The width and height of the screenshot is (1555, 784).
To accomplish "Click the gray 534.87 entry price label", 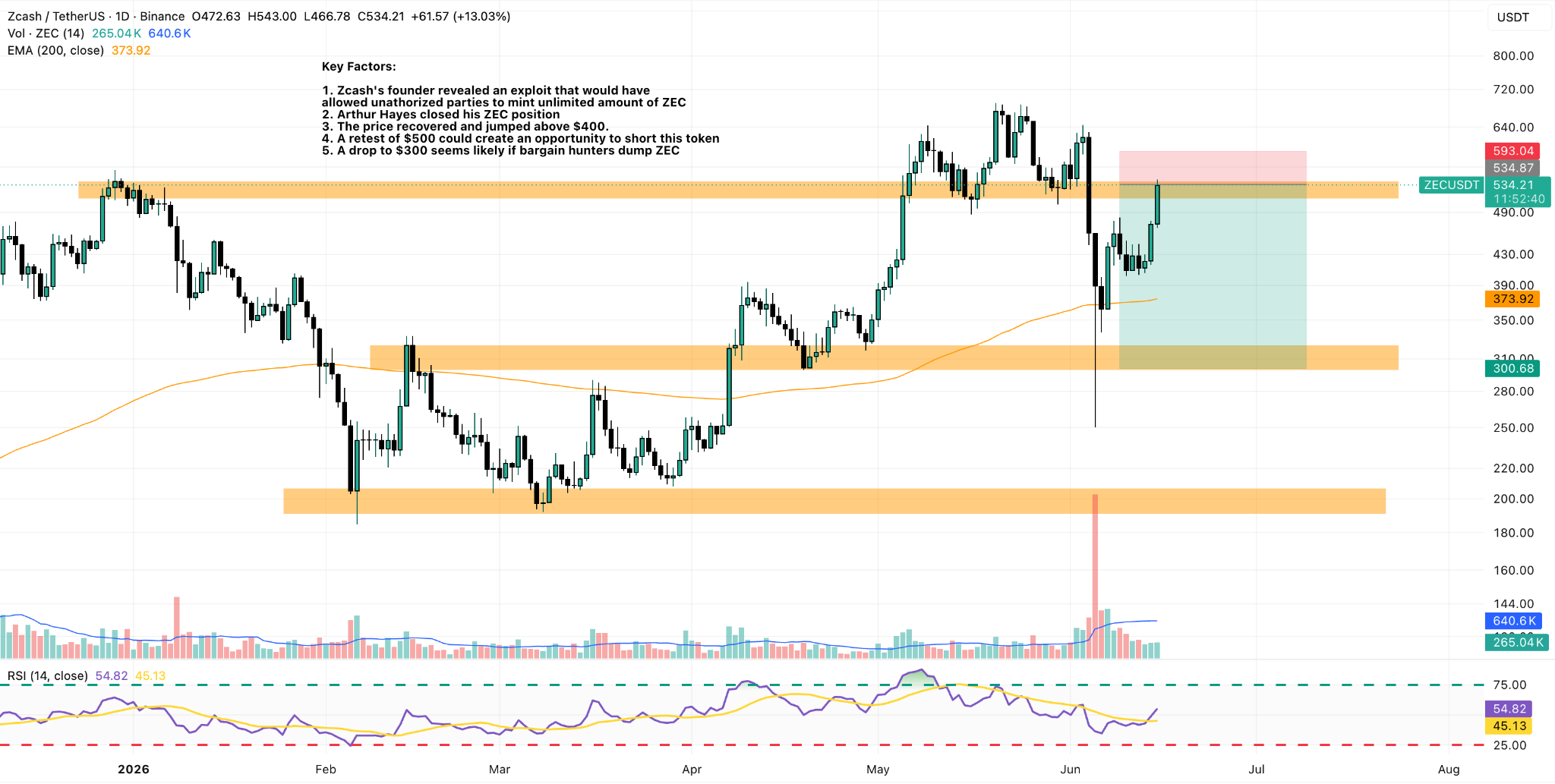I will pos(1512,168).
